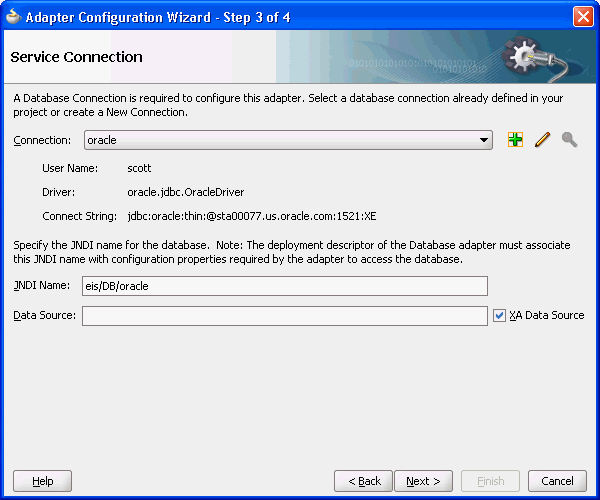Proceed by clicking Next
This screenshot has height=500, width=600.
click(424, 481)
